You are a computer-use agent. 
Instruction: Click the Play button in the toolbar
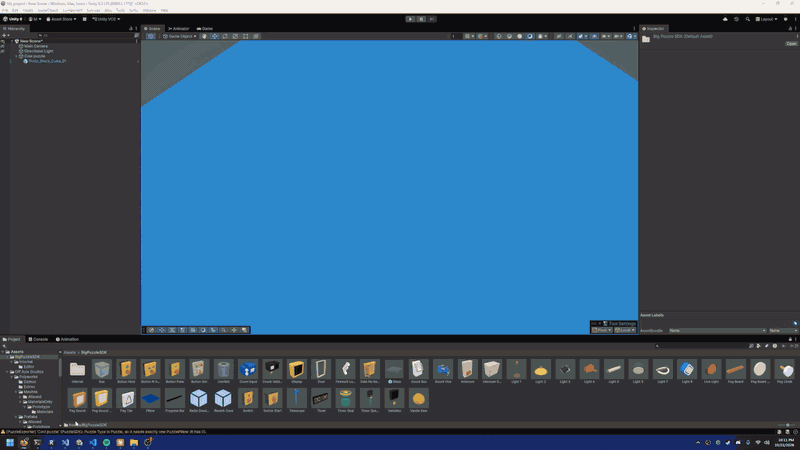click(410, 19)
